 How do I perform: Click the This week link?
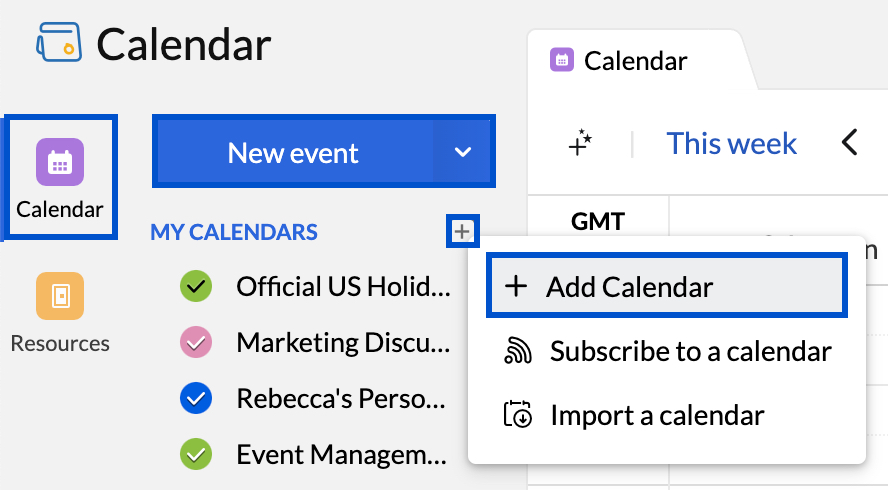(732, 143)
